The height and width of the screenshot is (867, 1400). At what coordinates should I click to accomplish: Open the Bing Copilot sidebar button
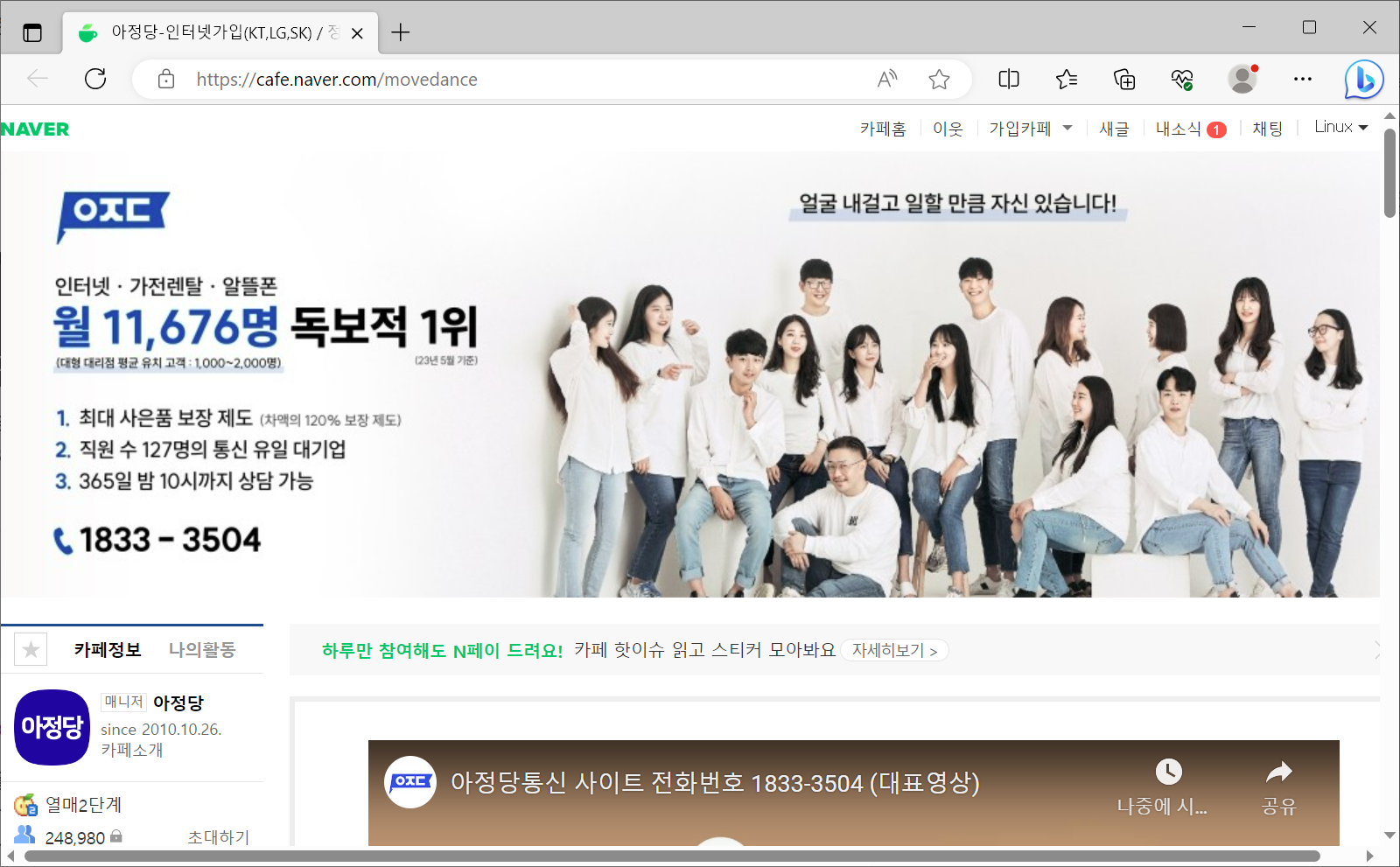(x=1364, y=80)
